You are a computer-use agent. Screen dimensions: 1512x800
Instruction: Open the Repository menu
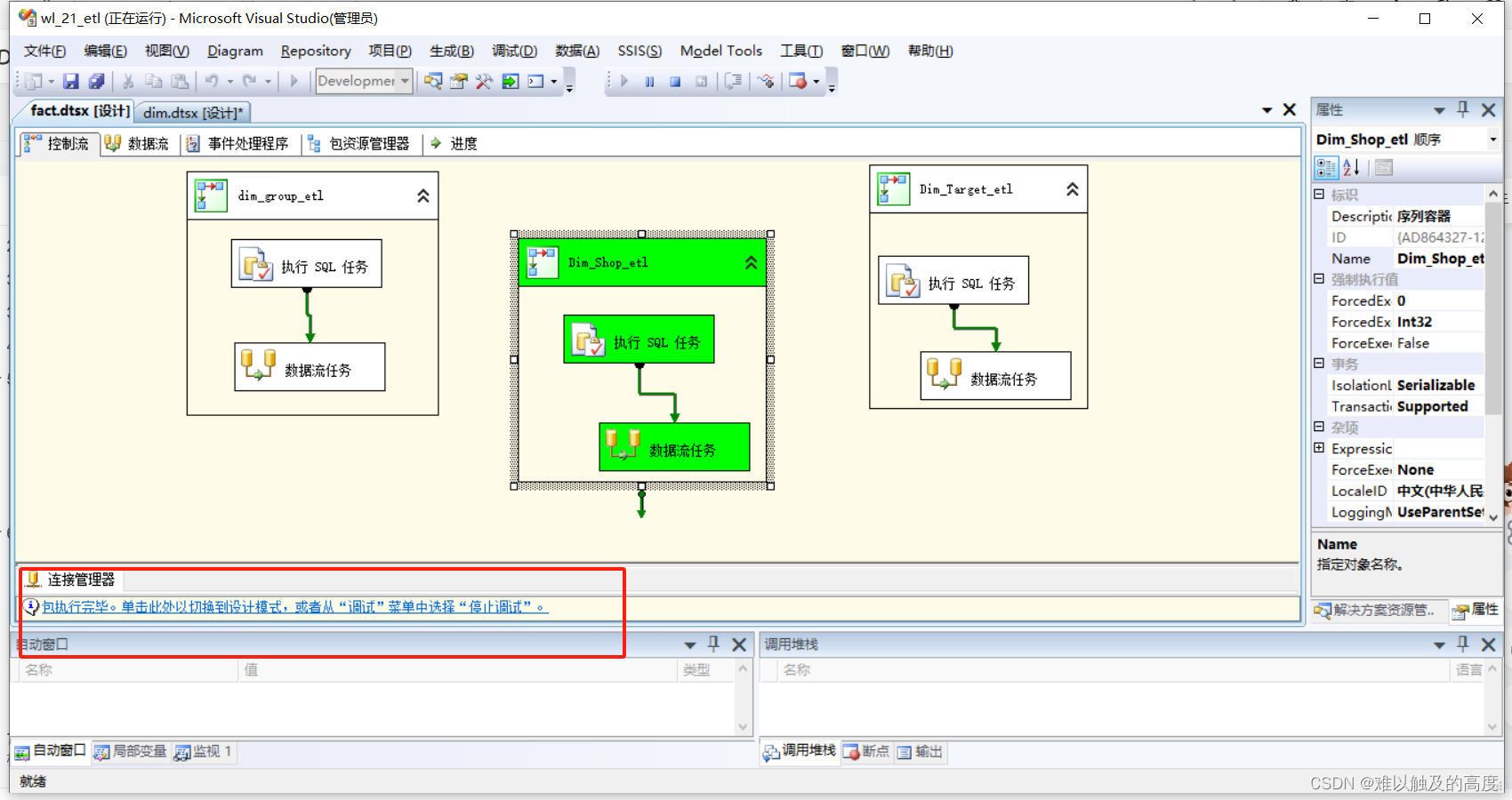tap(316, 51)
